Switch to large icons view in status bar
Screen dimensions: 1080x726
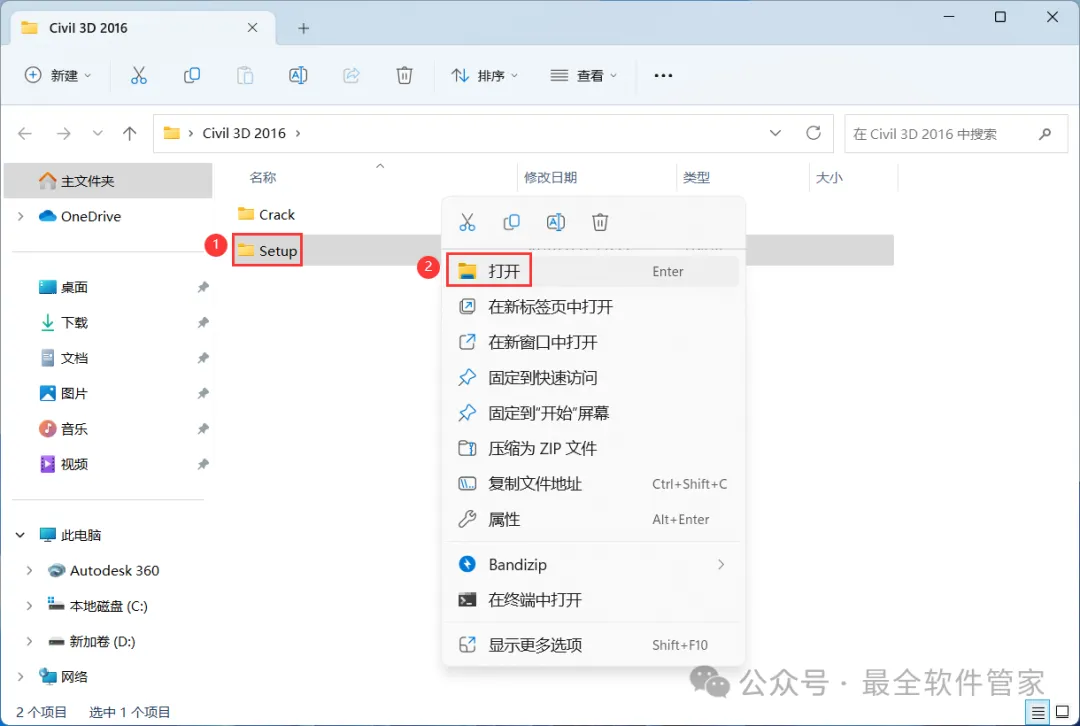click(1063, 712)
